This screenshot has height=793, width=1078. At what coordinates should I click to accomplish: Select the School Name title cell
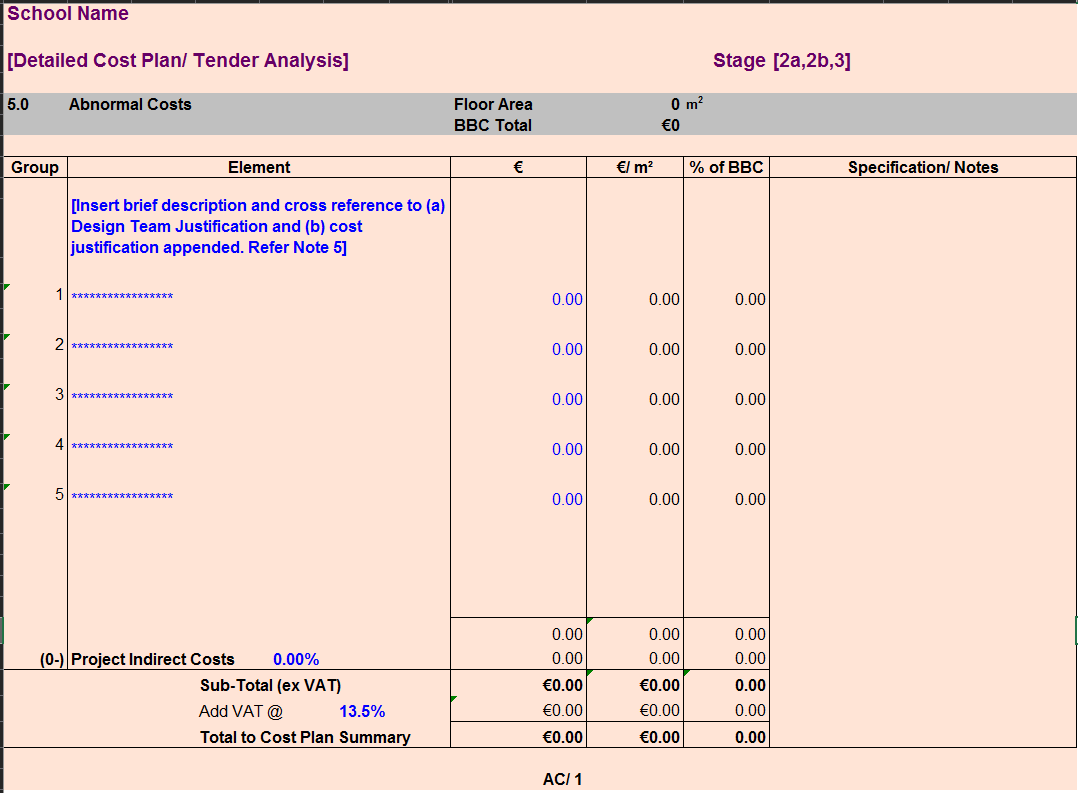click(x=66, y=13)
